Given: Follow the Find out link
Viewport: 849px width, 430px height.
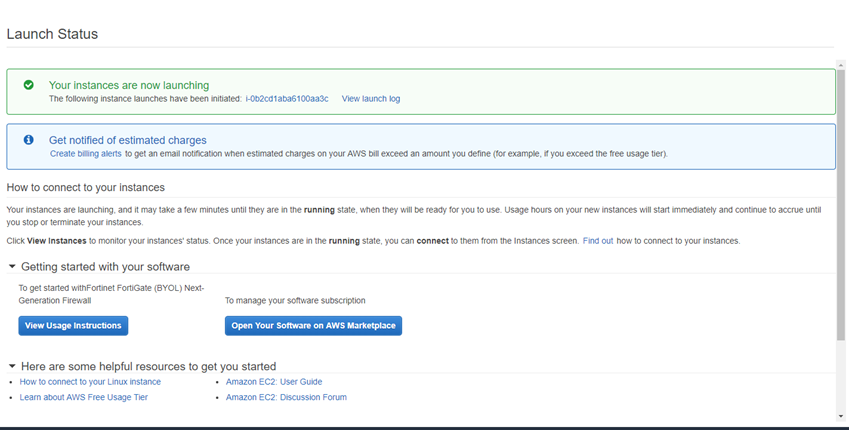Looking at the screenshot, I should [598, 241].
